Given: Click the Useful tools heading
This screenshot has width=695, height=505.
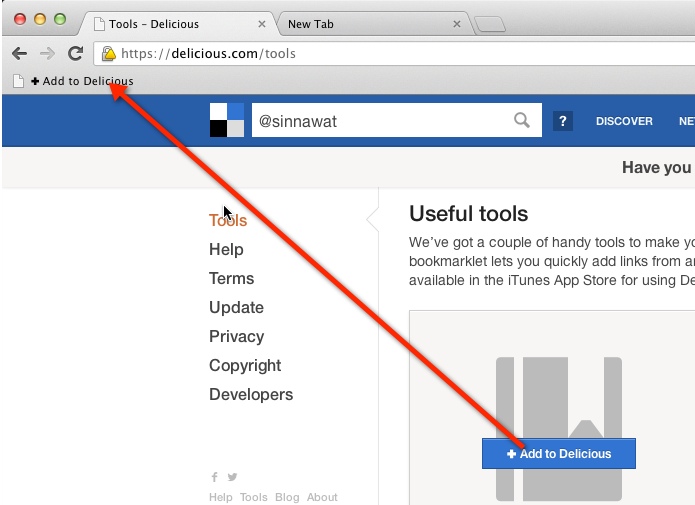Looking at the screenshot, I should 469,214.
